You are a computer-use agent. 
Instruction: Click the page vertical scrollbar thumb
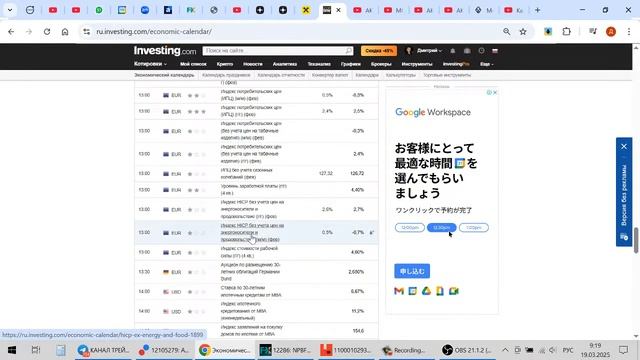point(636,240)
